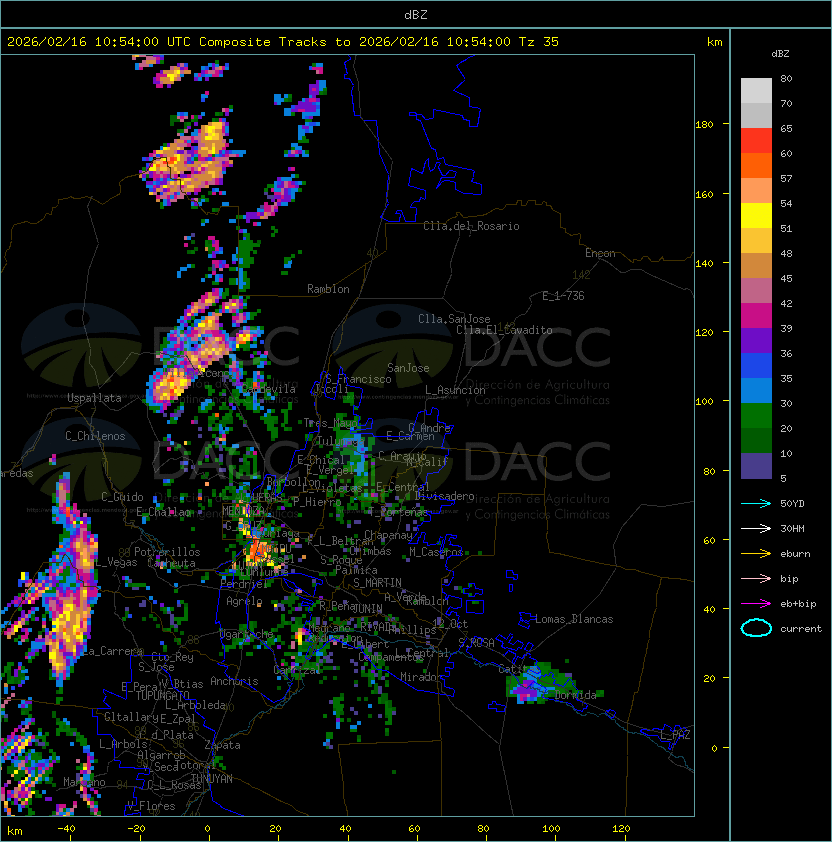The width and height of the screenshot is (832, 842).
Task: Click the 'Encon' map label
Action: pos(600,253)
